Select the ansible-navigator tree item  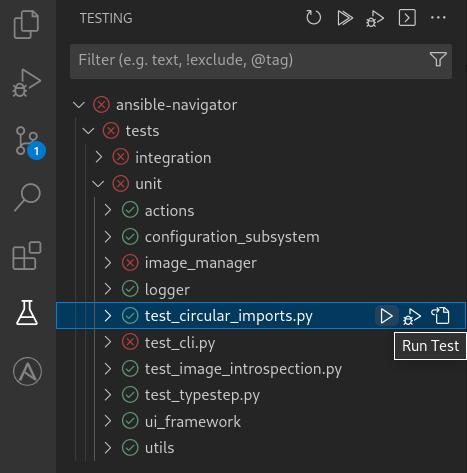pyautogui.click(x=261, y=105)
